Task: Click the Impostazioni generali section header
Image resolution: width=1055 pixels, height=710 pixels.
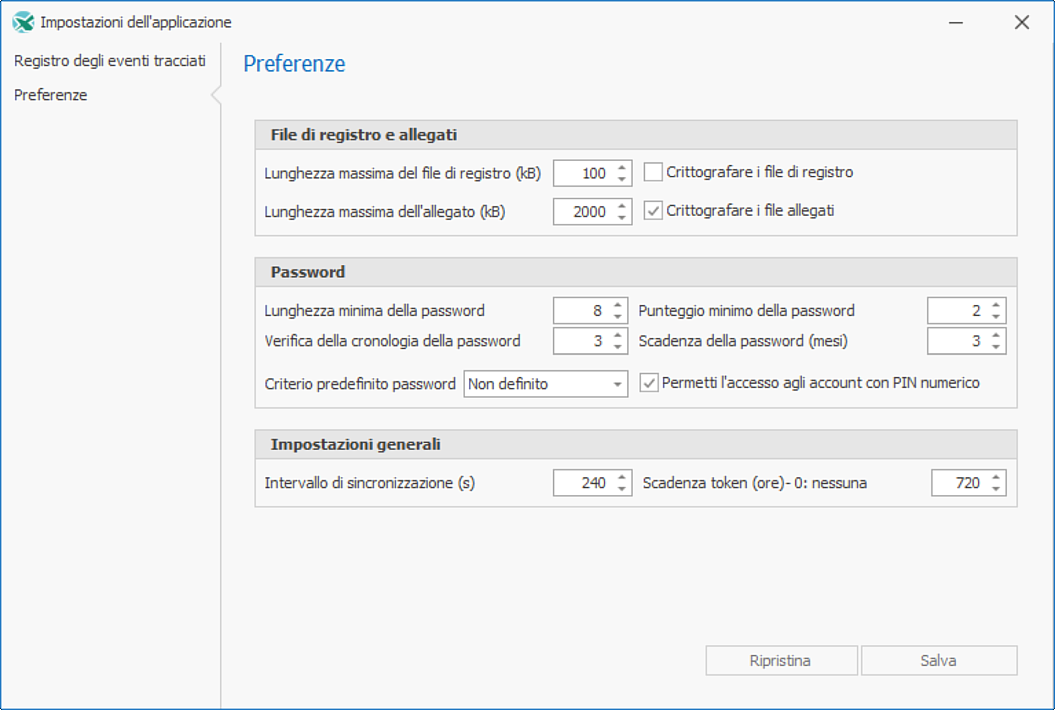Action: [x=636, y=444]
